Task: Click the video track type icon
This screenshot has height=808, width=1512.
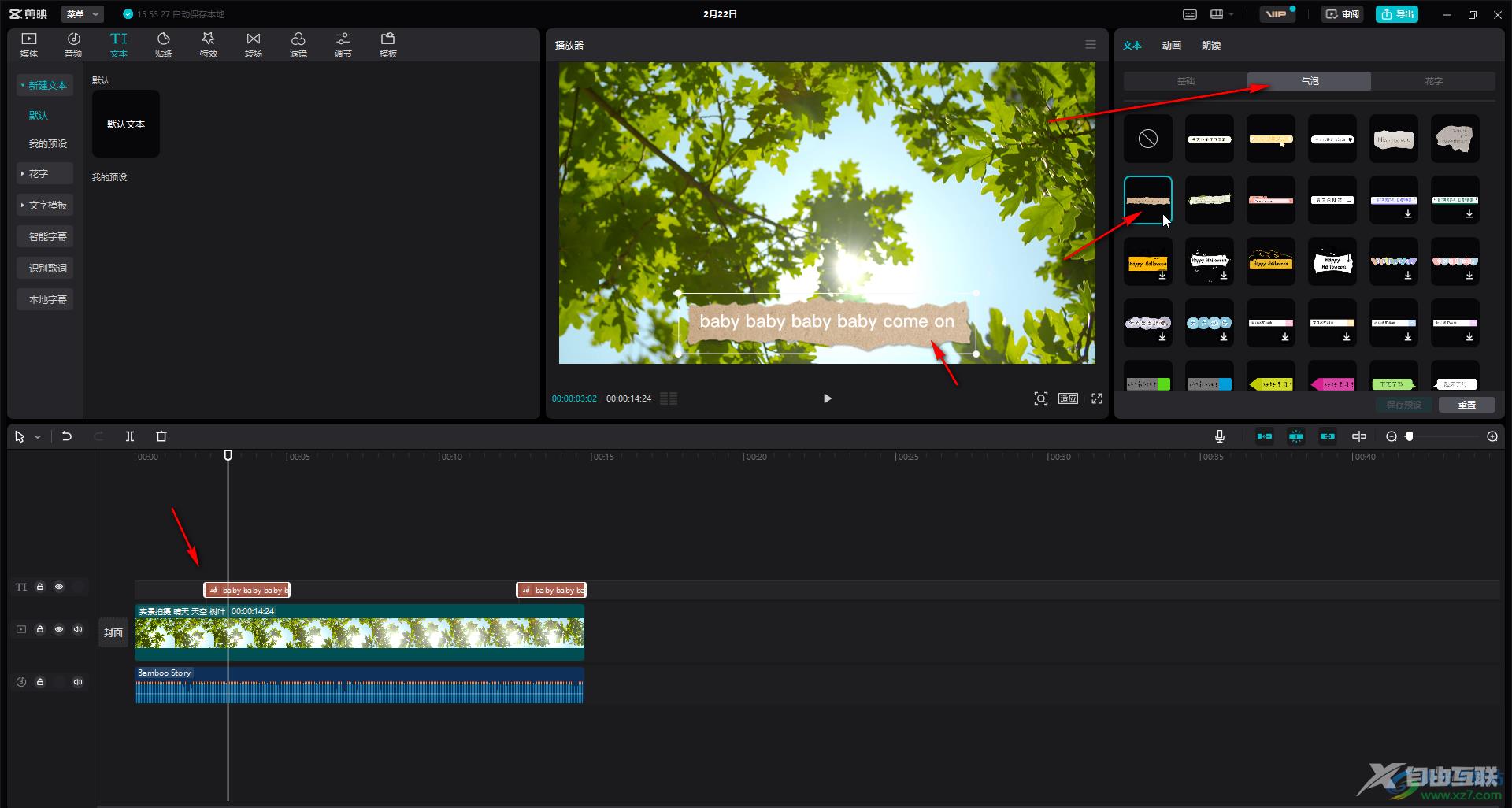Action: [x=21, y=629]
